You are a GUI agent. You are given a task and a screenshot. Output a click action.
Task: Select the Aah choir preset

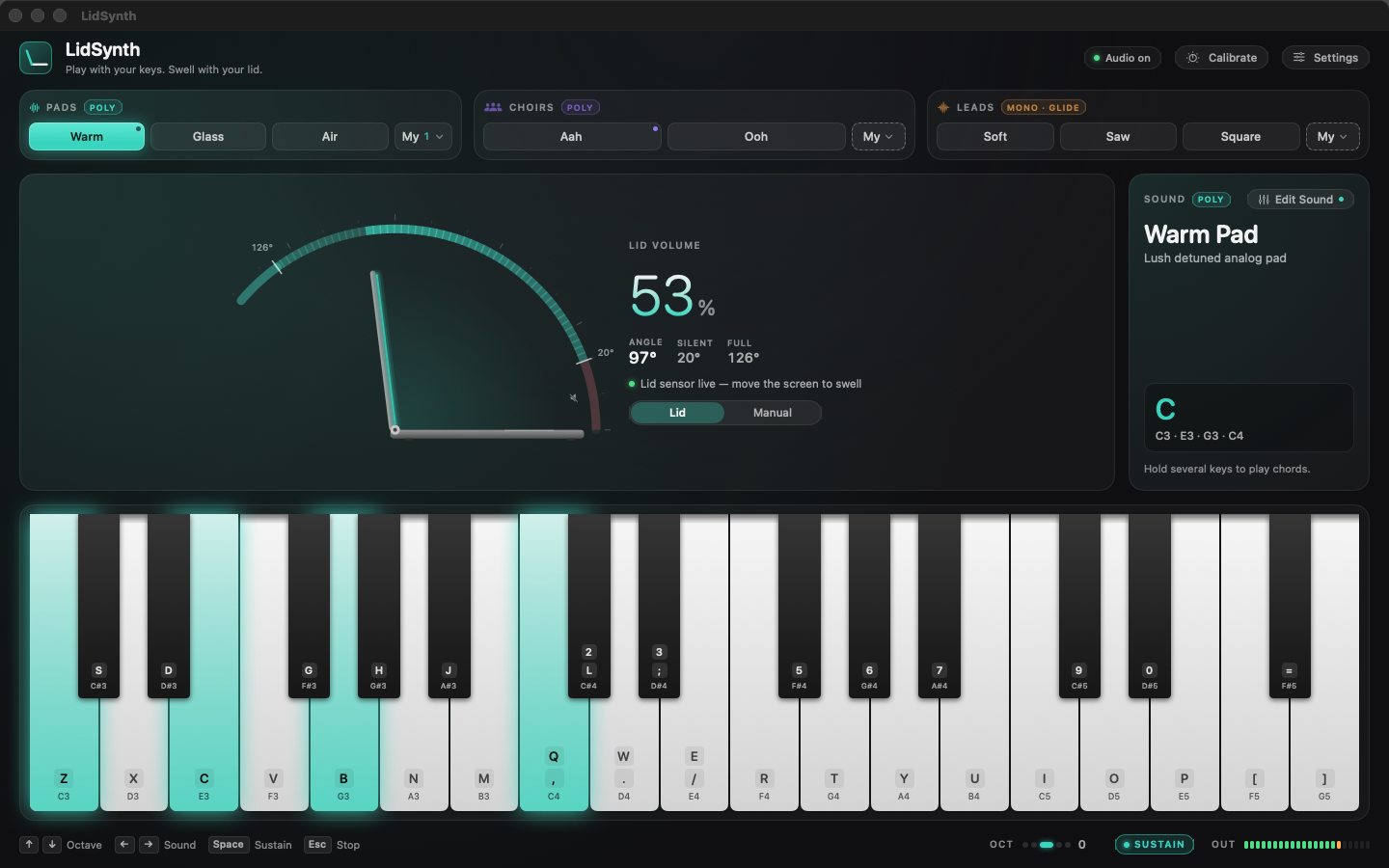click(571, 137)
